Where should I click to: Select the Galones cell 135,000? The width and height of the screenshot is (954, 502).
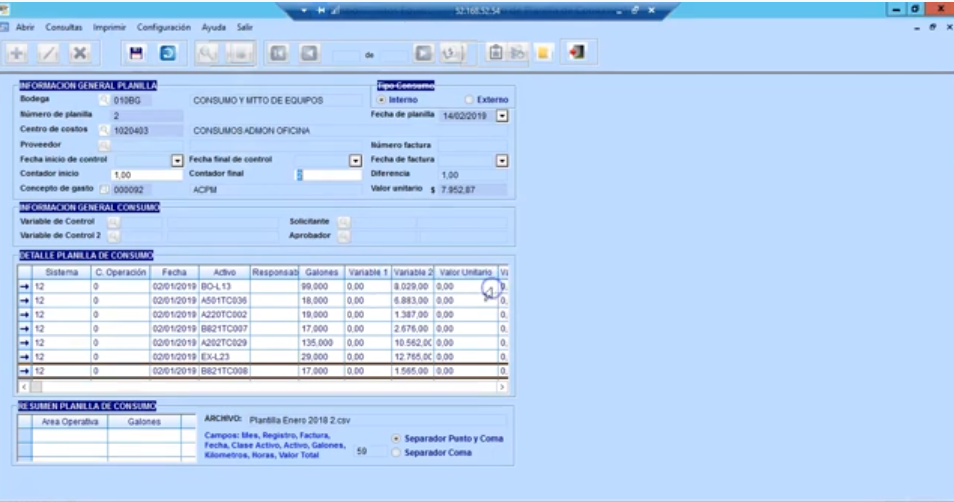coord(322,343)
